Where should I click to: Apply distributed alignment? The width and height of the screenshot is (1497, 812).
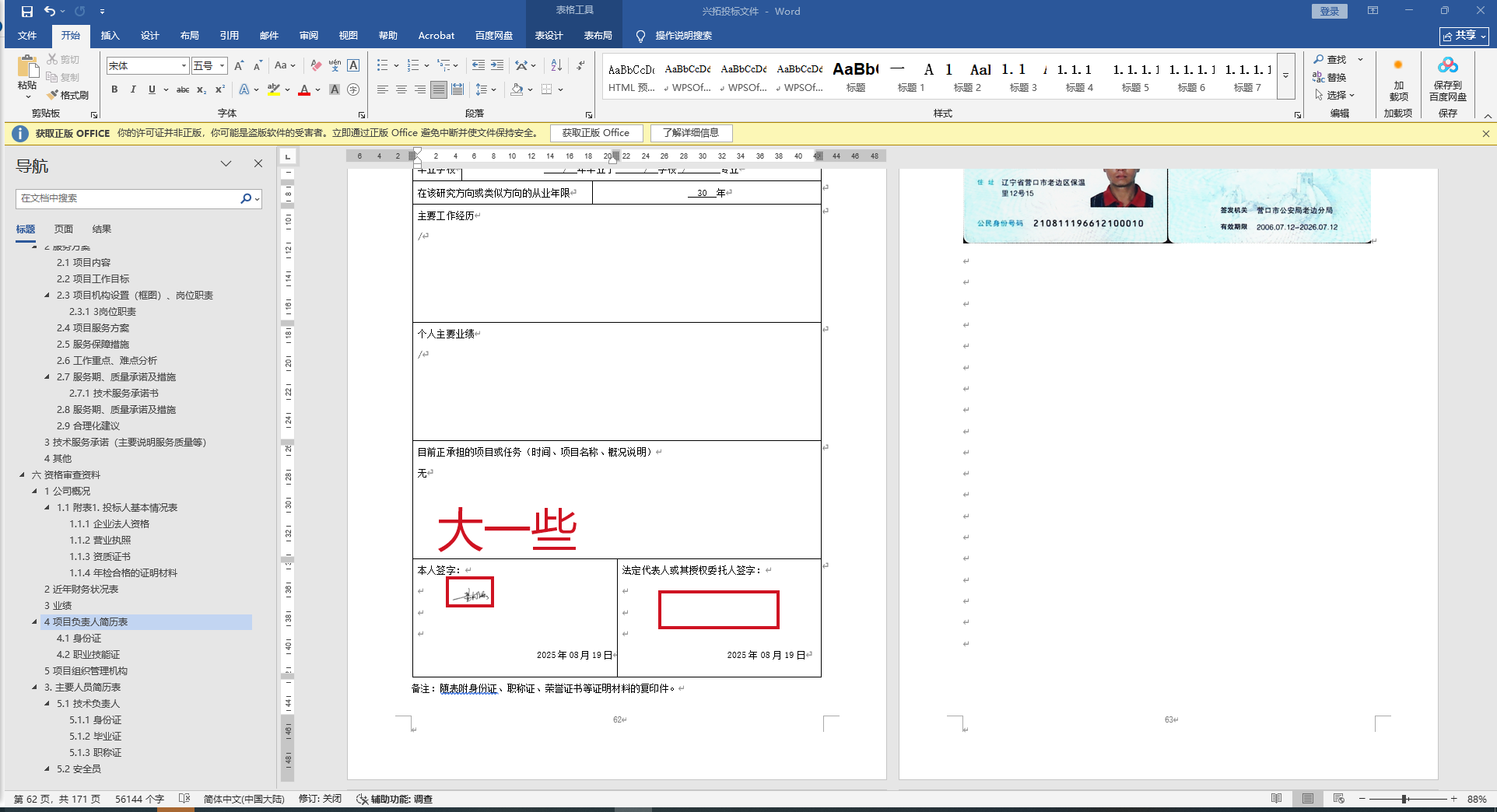point(458,89)
